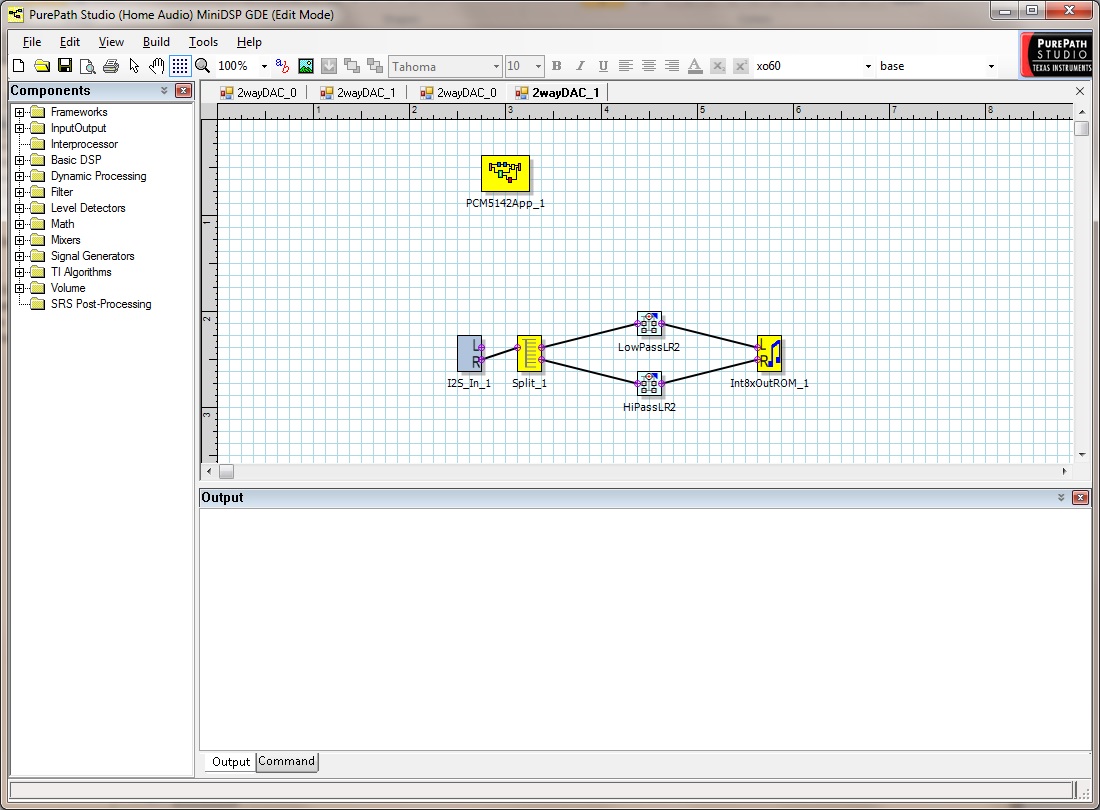This screenshot has width=1100, height=810.
Task: Switch to the first 2wayDAC_0 tab
Action: (x=258, y=93)
